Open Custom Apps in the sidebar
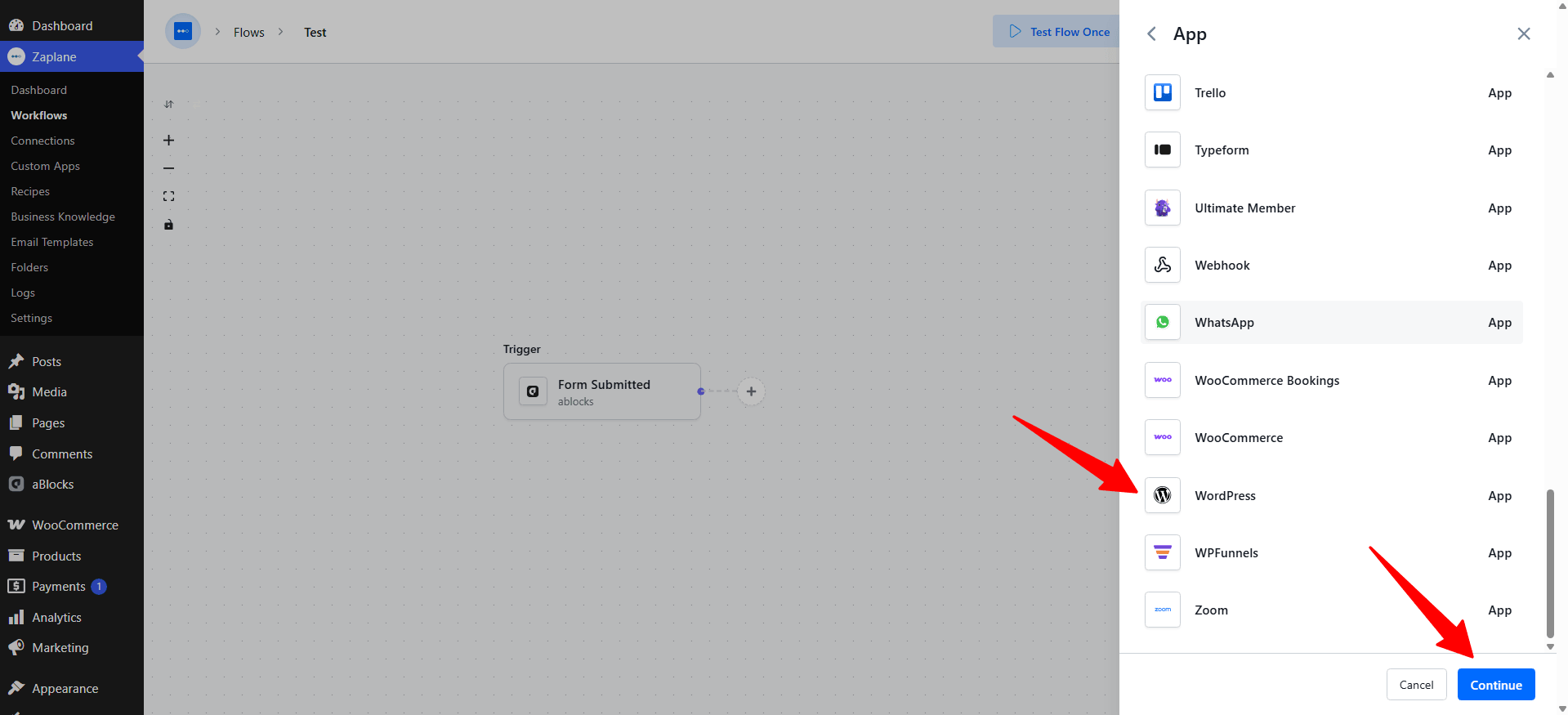Screen dimensions: 1568x715 (45, 166)
